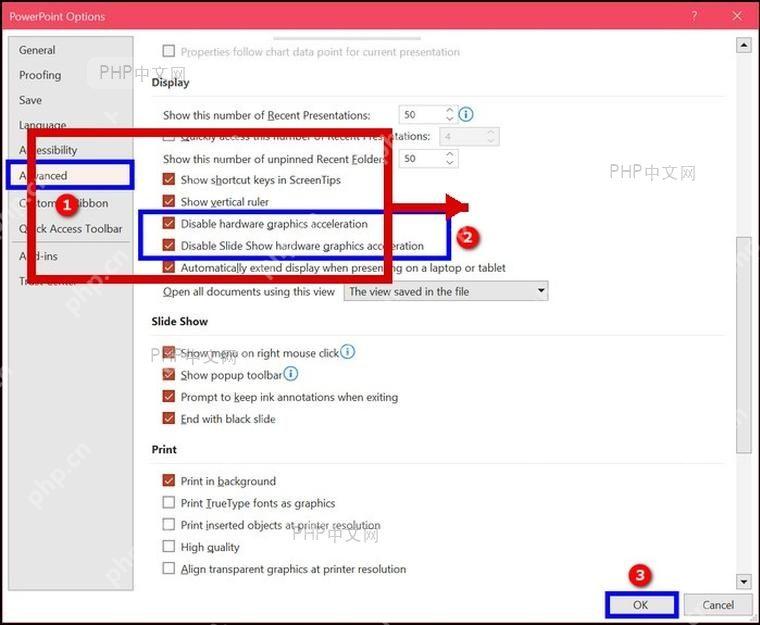Uncheck Prompt to keep ink annotations
This screenshot has height=625, width=760.
(169, 397)
